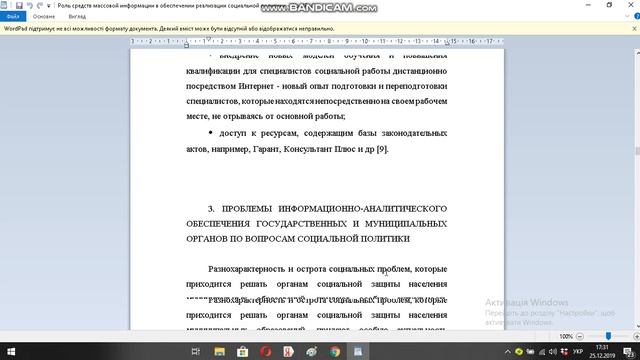The width and height of the screenshot is (640, 360).
Task: Open the network signal tray icon
Action: click(542, 351)
